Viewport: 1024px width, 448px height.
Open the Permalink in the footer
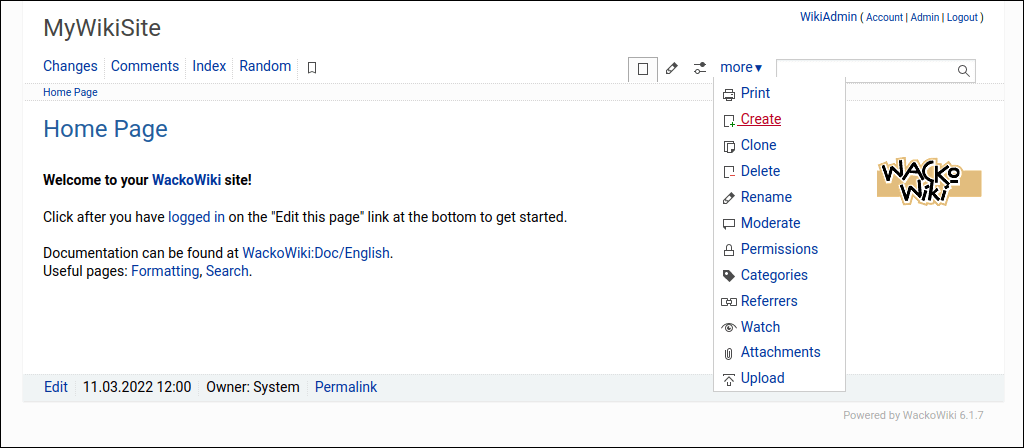(346, 387)
